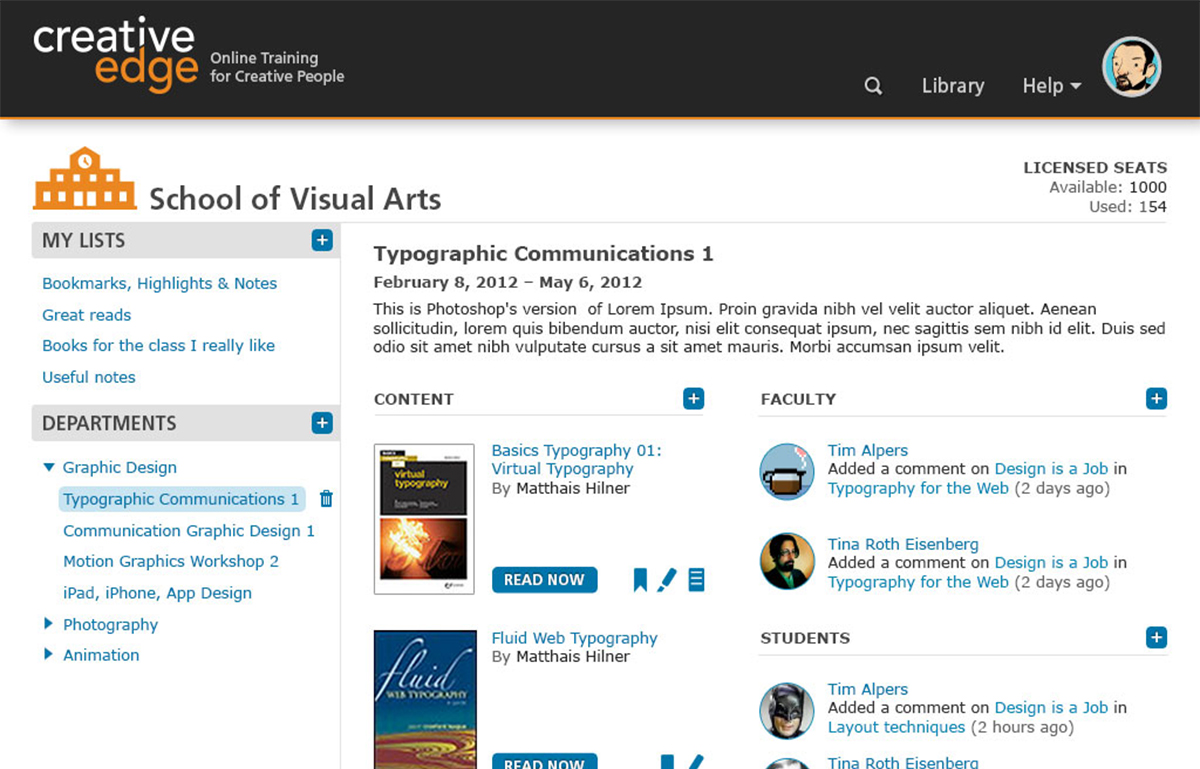This screenshot has width=1200, height=769.
Task: Open the Virtual Typography book cover thumbnail
Action: (x=424, y=519)
